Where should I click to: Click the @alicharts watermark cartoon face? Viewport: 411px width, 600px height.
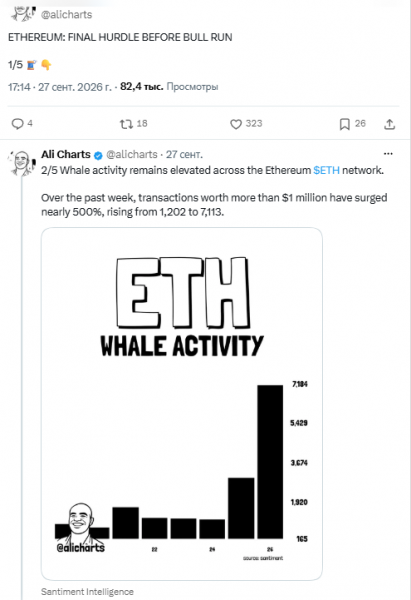click(x=81, y=520)
